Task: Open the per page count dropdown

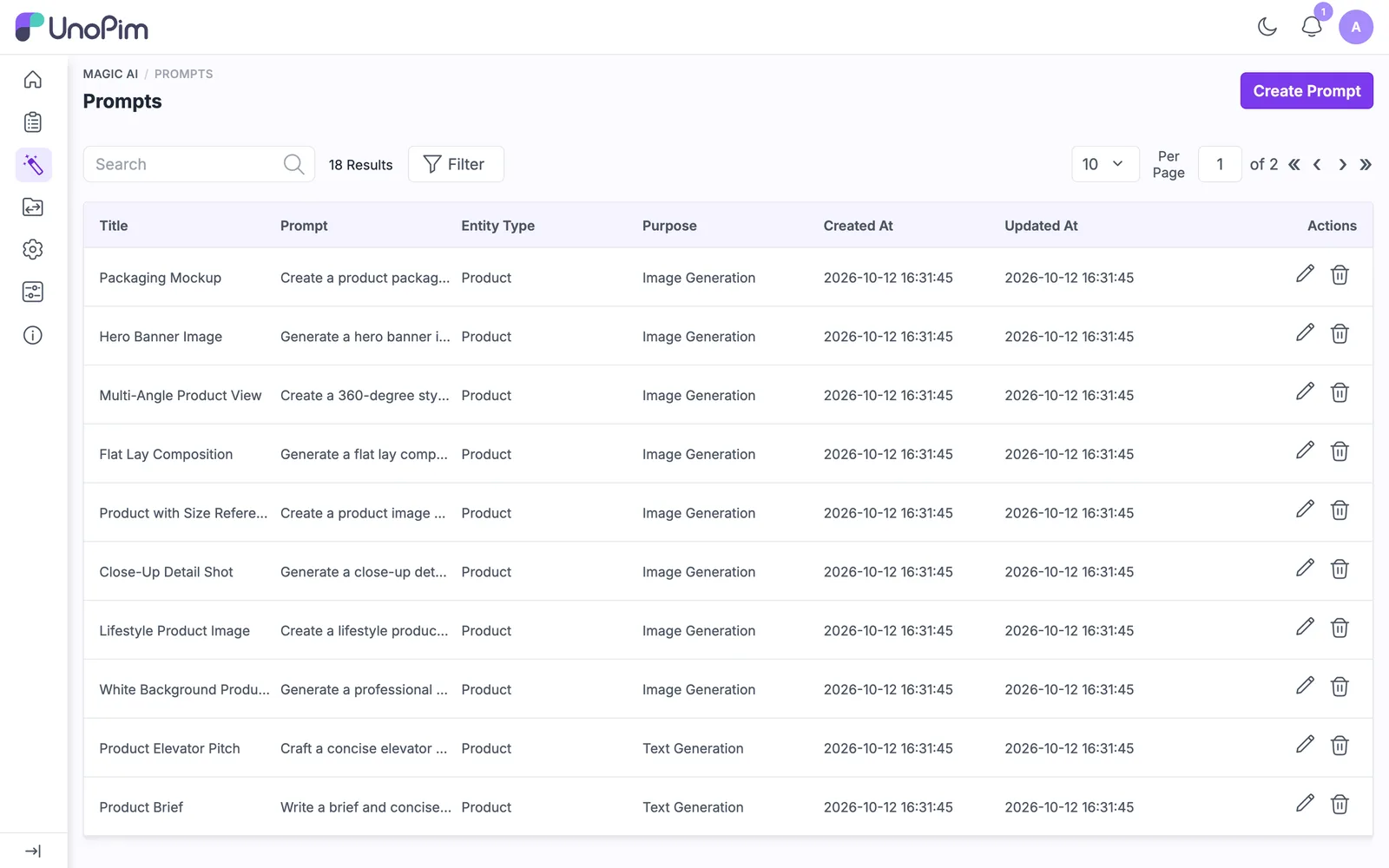Action: (1105, 164)
